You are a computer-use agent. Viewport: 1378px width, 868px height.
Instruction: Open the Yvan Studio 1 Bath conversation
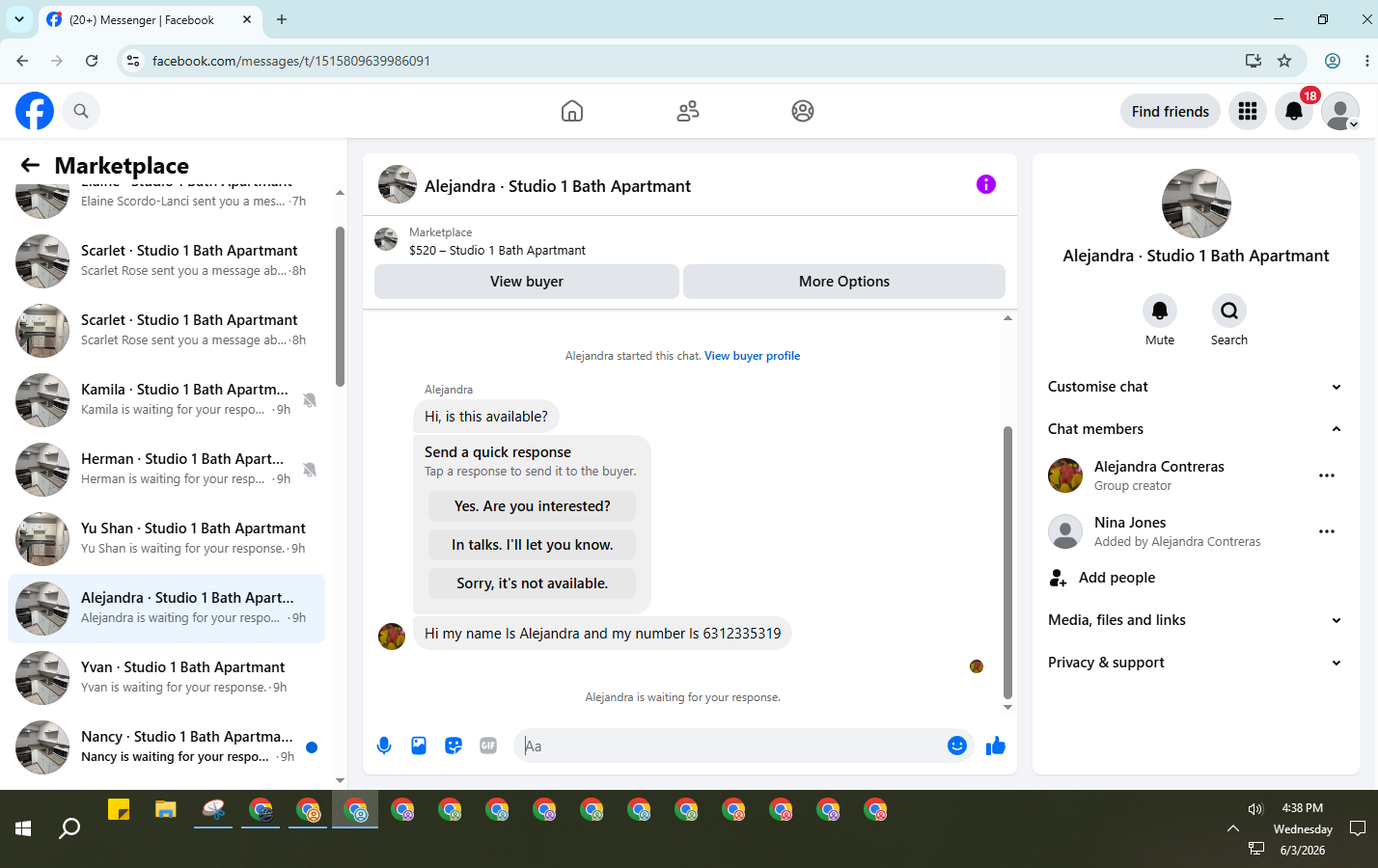166,678
